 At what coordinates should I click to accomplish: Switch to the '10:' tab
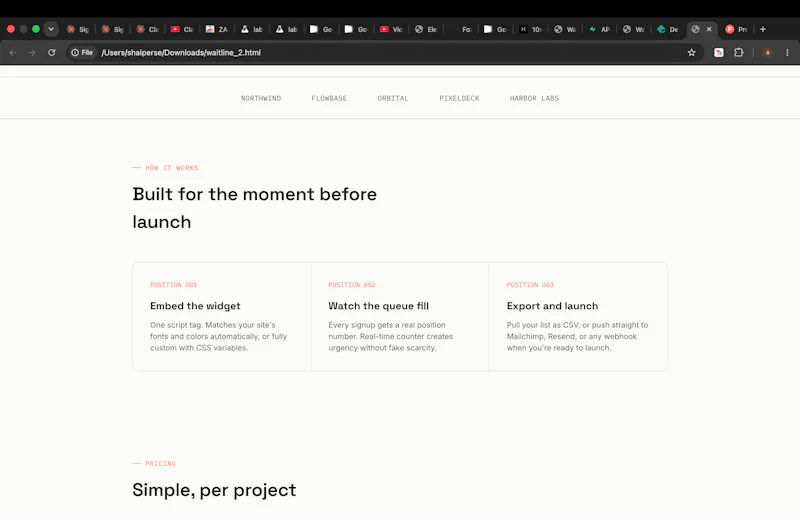[531, 29]
